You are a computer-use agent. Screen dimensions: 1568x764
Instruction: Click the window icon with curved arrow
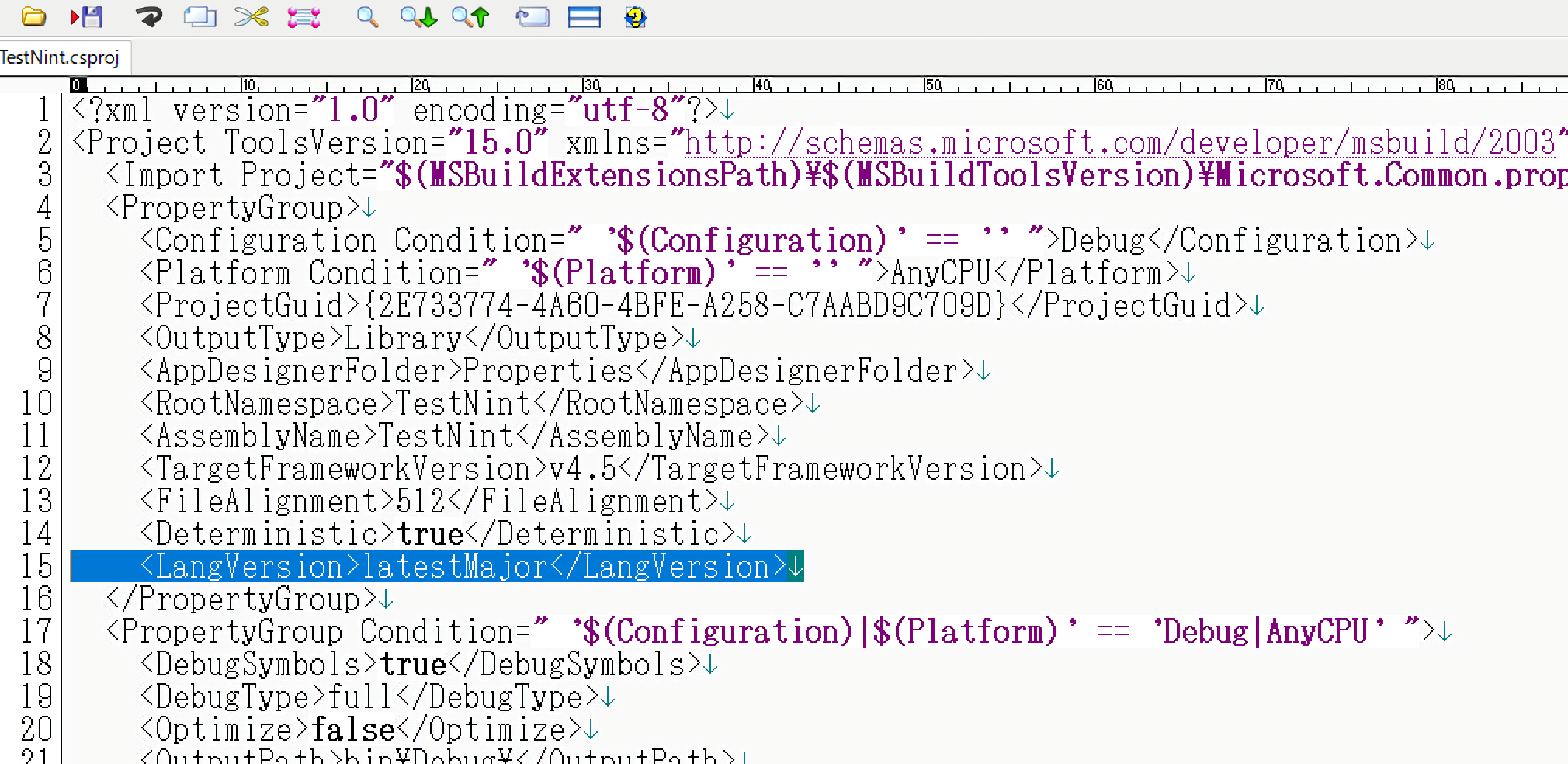532,16
